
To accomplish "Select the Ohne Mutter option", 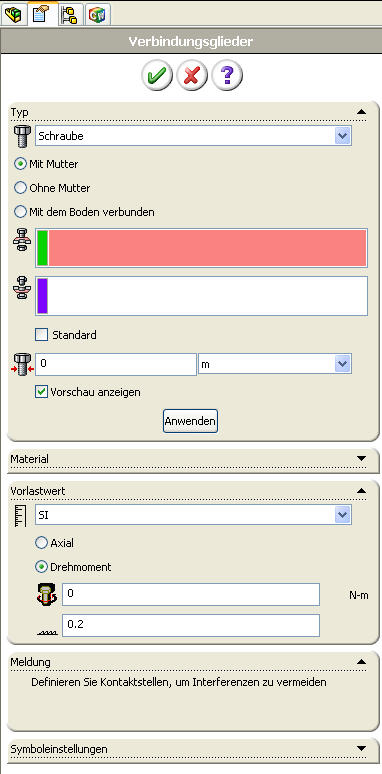I will click(20, 188).
